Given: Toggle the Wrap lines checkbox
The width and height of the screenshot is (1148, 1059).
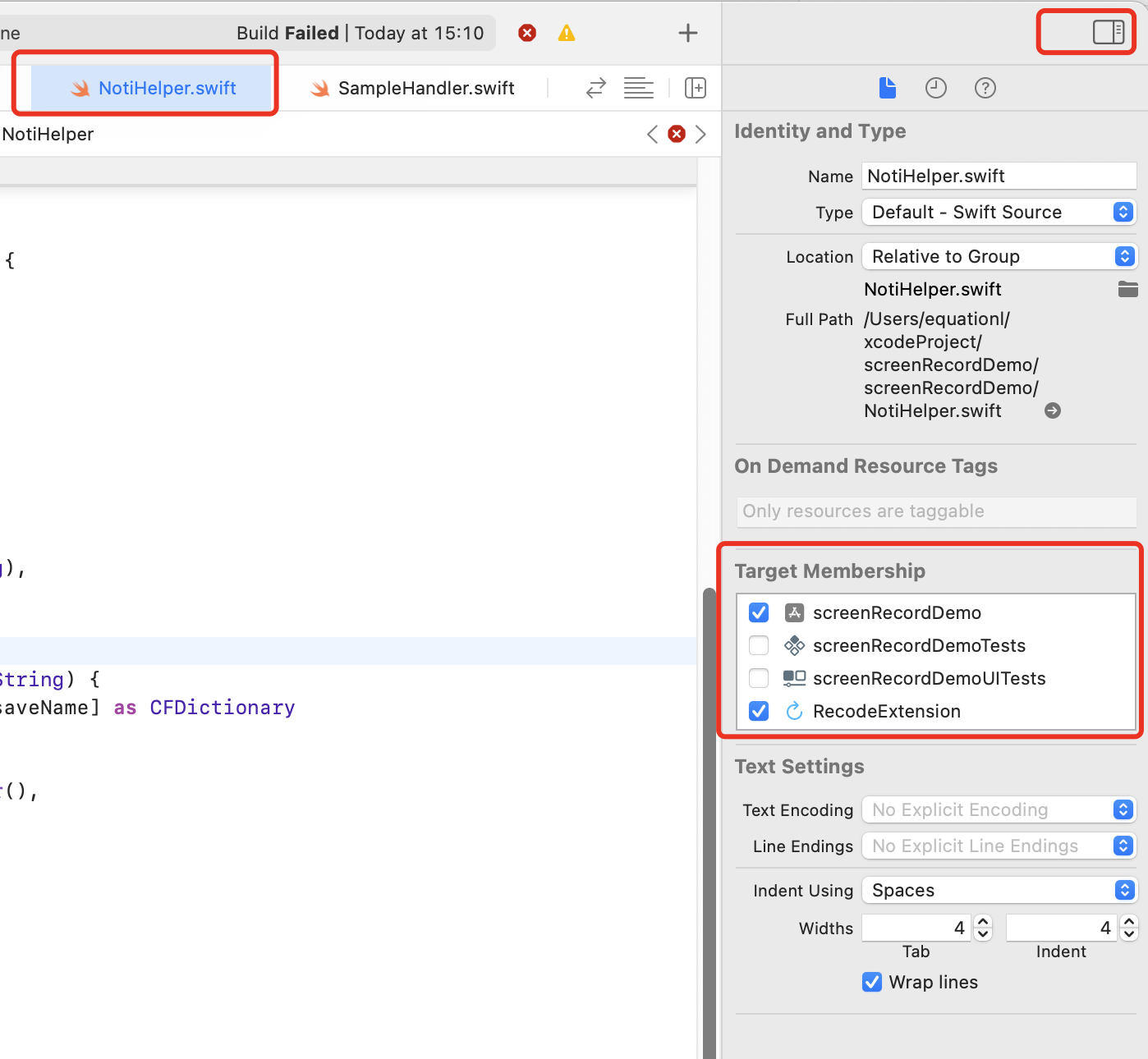Looking at the screenshot, I should point(872,982).
